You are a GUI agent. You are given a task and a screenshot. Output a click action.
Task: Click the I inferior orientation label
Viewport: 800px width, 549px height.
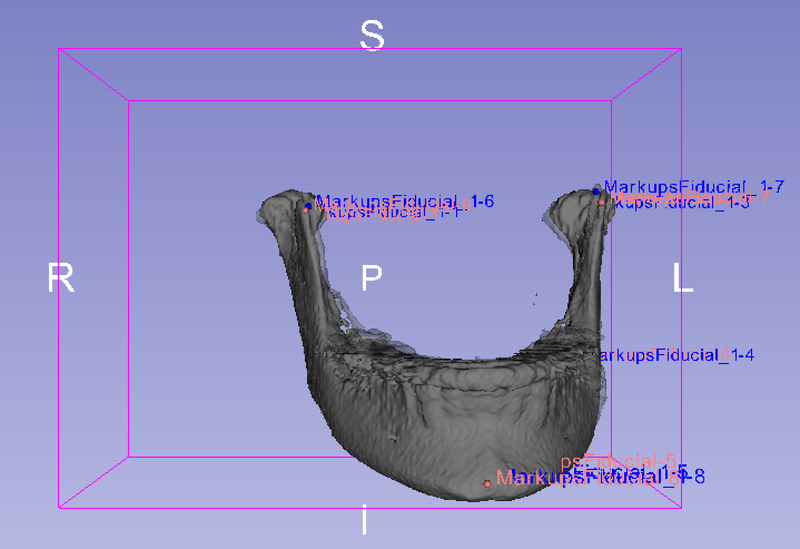pos(364,520)
